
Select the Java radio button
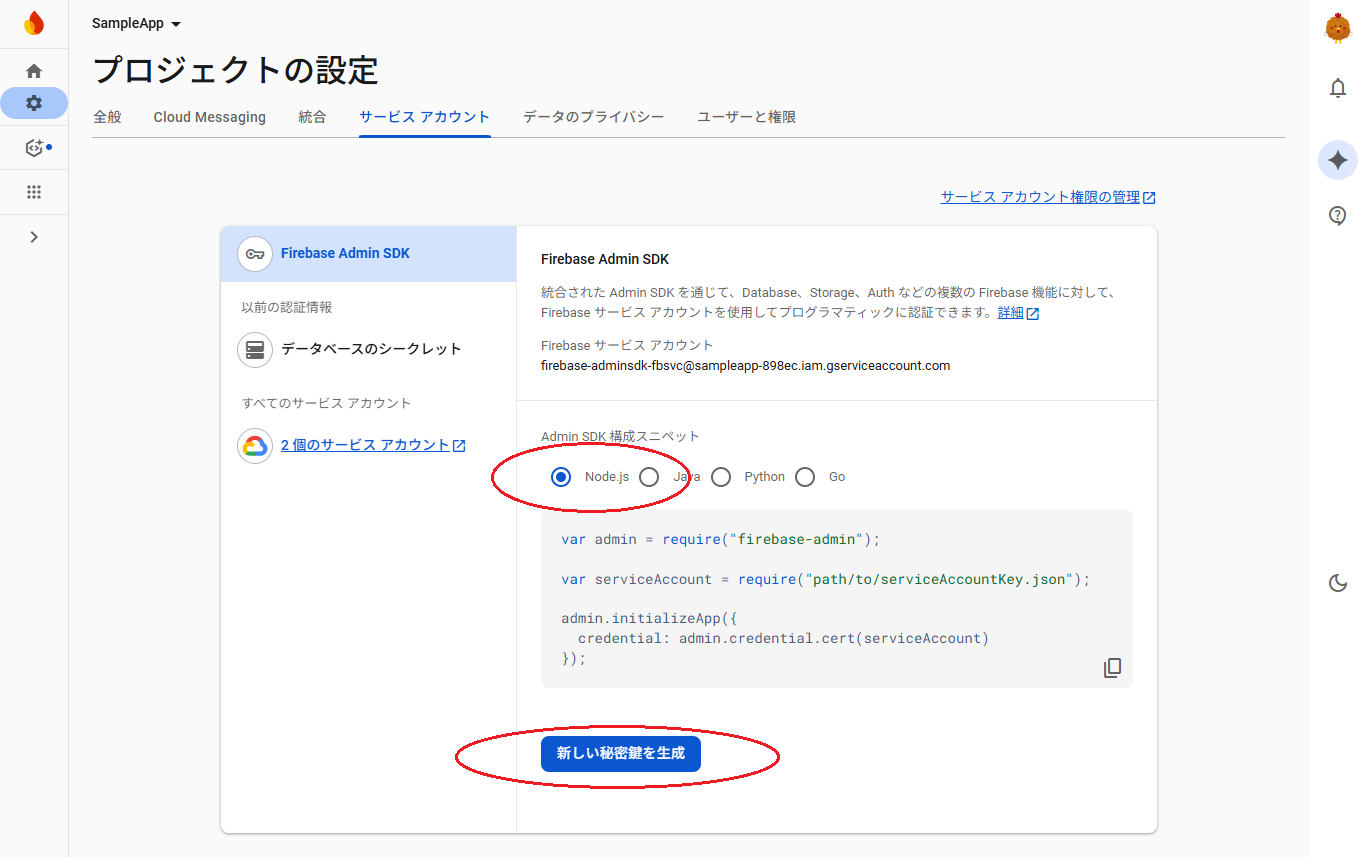pyautogui.click(x=649, y=477)
